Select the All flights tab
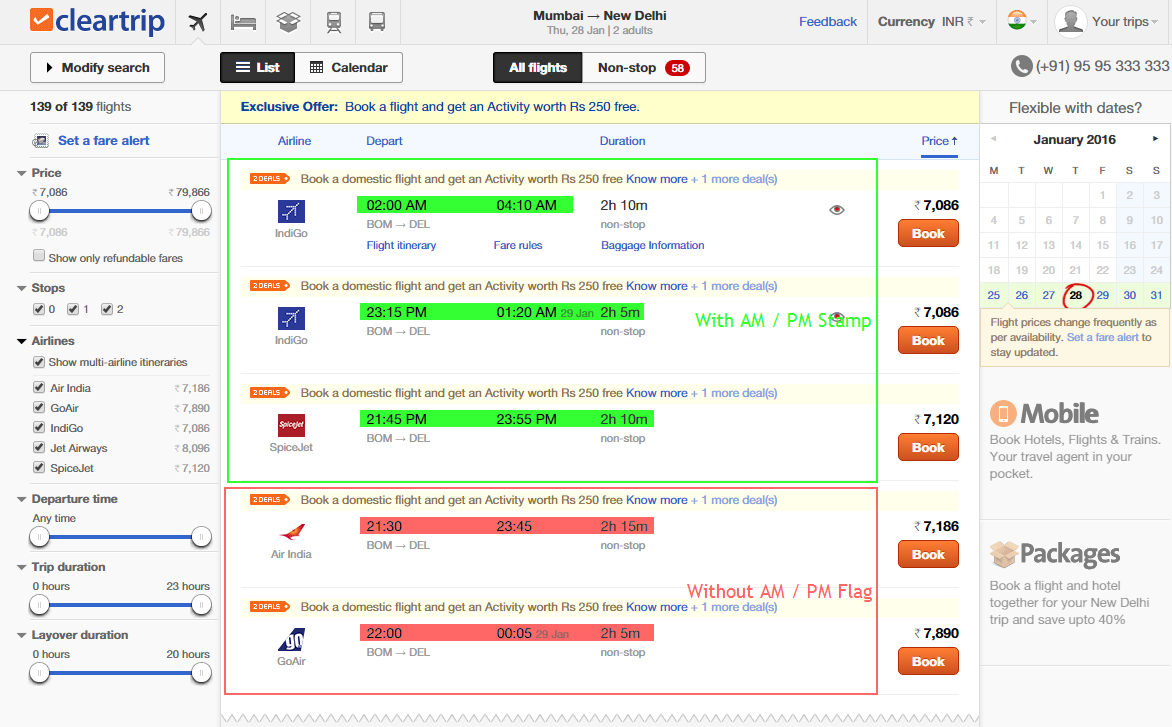Image resolution: width=1172 pixels, height=727 pixels. 537,67
